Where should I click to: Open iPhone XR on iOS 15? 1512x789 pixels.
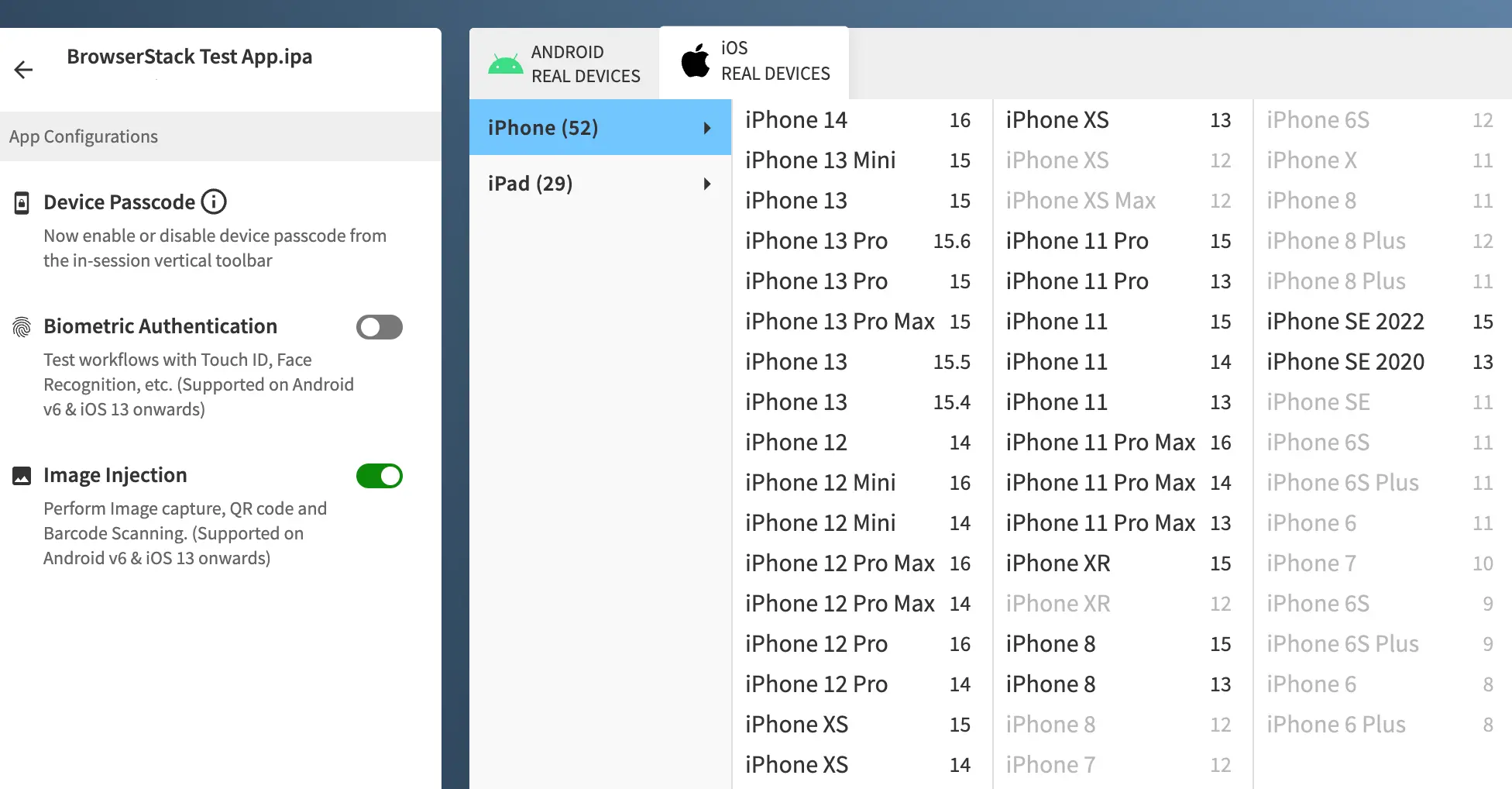1118,563
